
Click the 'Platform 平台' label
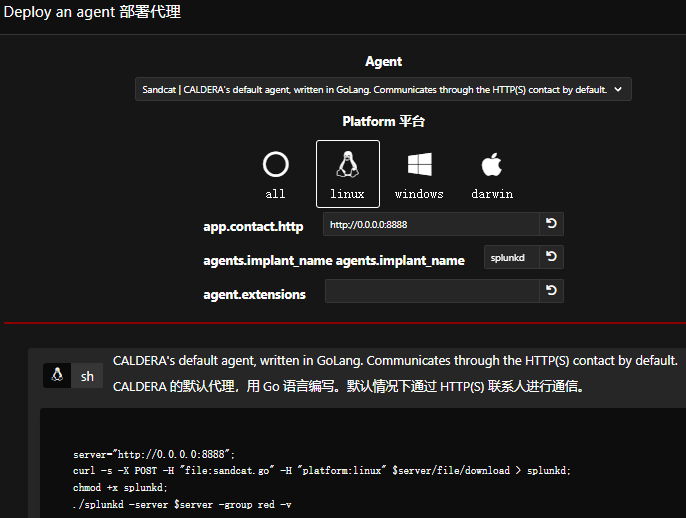point(384,121)
